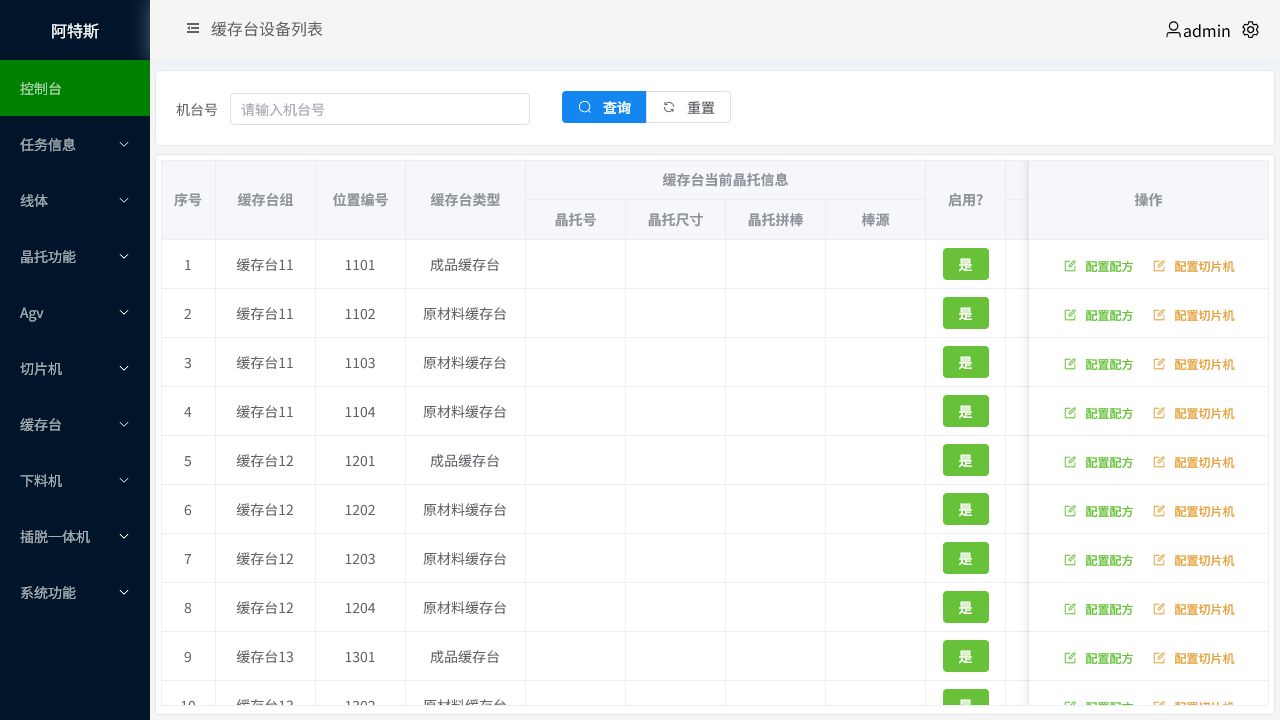Click edit icon for 配置切片机 in row 1104
The width and height of the screenshot is (1280, 720).
pyautogui.click(x=1159, y=413)
